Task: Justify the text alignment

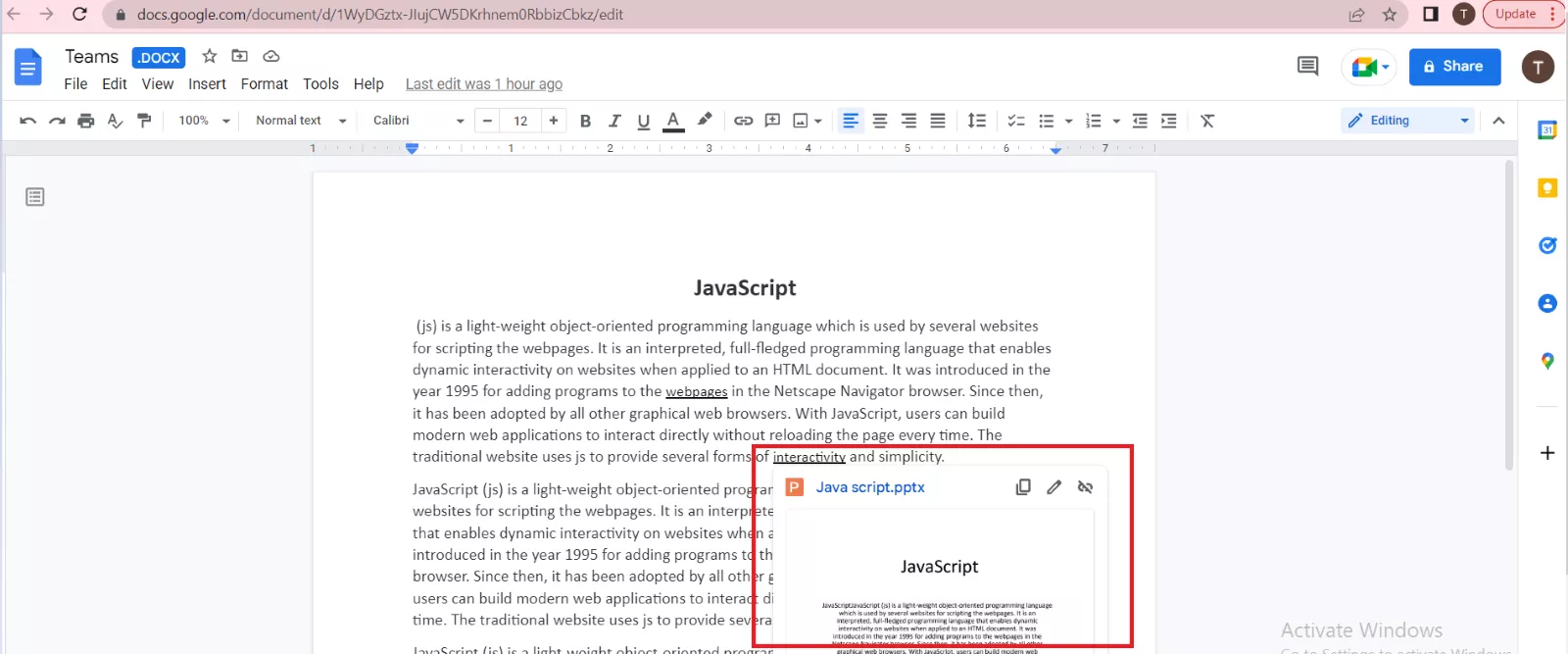Action: pos(938,121)
